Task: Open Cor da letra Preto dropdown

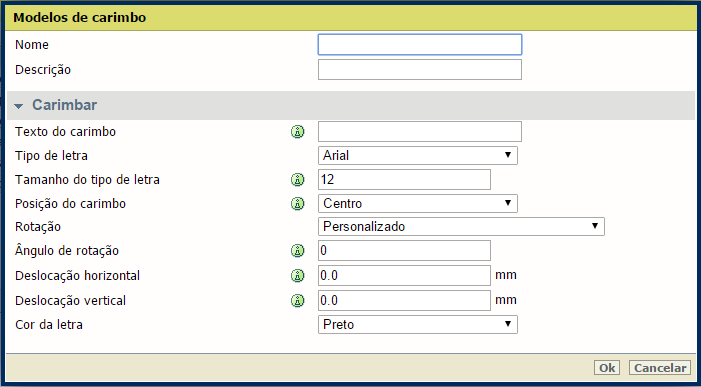Action: point(418,324)
